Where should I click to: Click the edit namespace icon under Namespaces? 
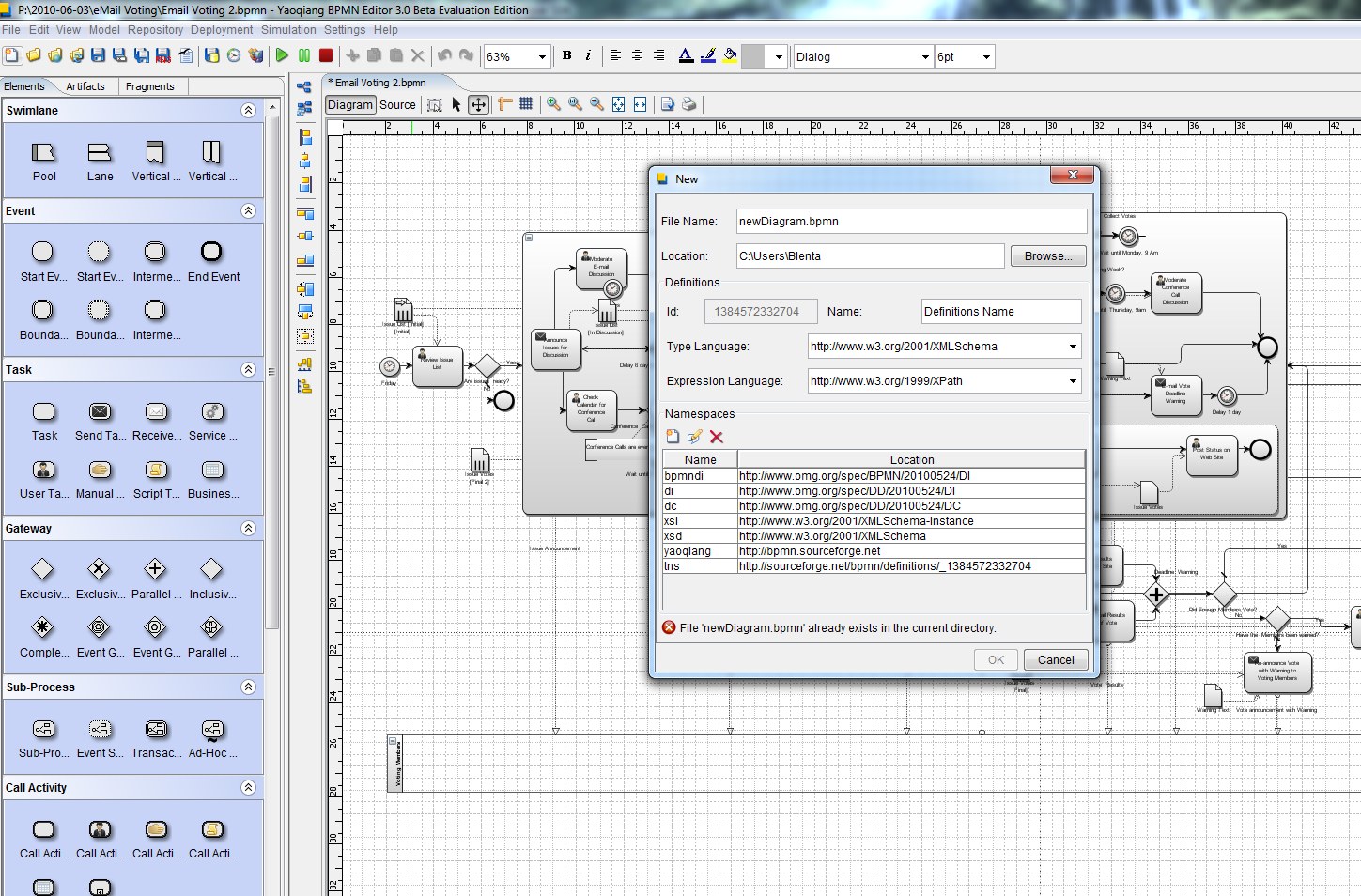pos(695,437)
